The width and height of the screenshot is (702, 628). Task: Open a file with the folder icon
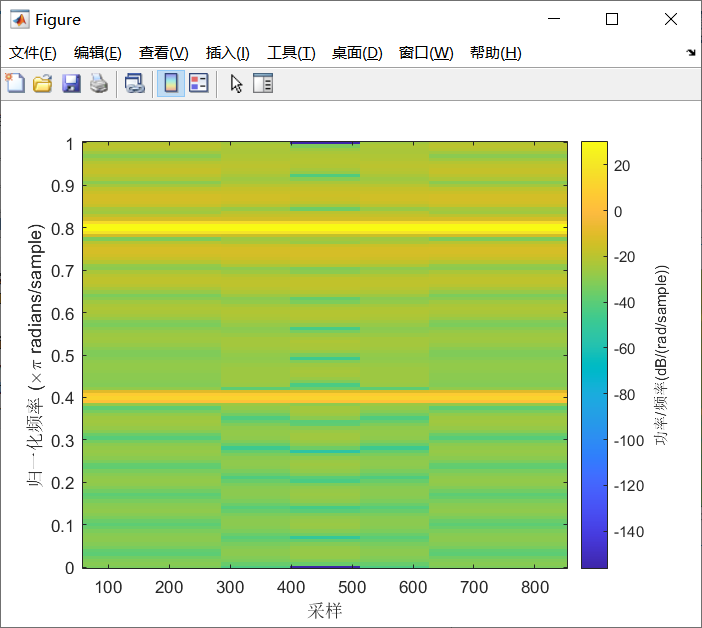click(43, 84)
